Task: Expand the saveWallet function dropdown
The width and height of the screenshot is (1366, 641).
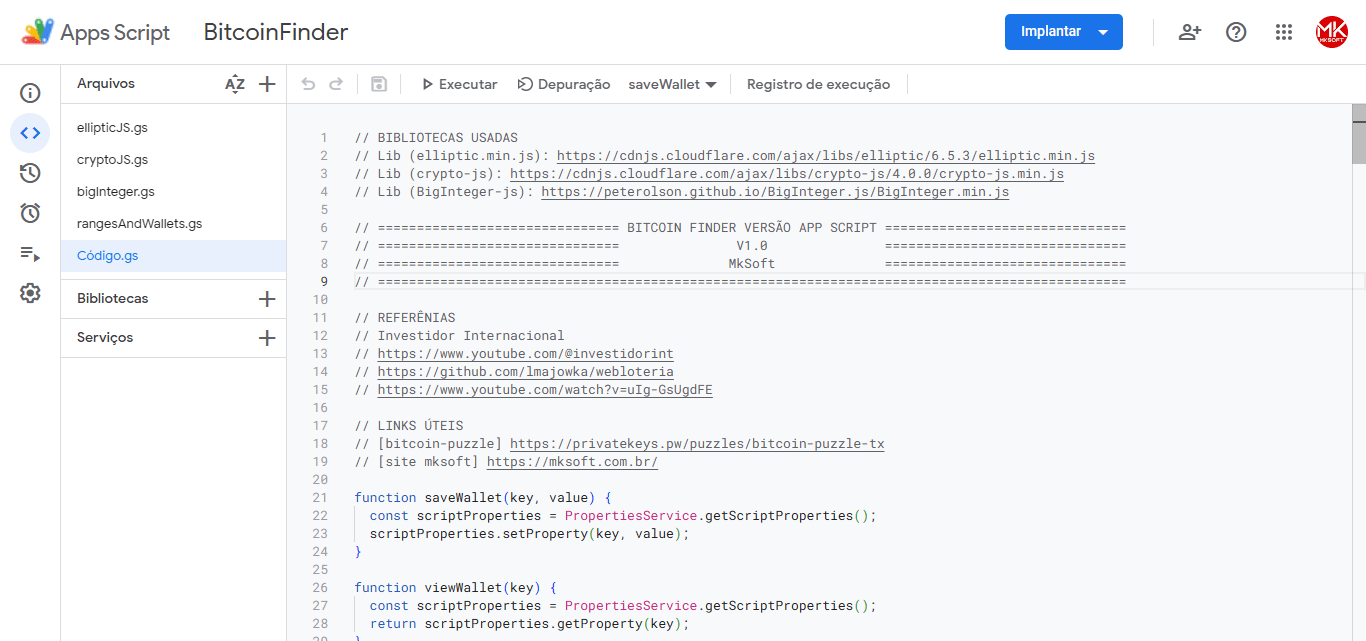Action: pos(672,84)
